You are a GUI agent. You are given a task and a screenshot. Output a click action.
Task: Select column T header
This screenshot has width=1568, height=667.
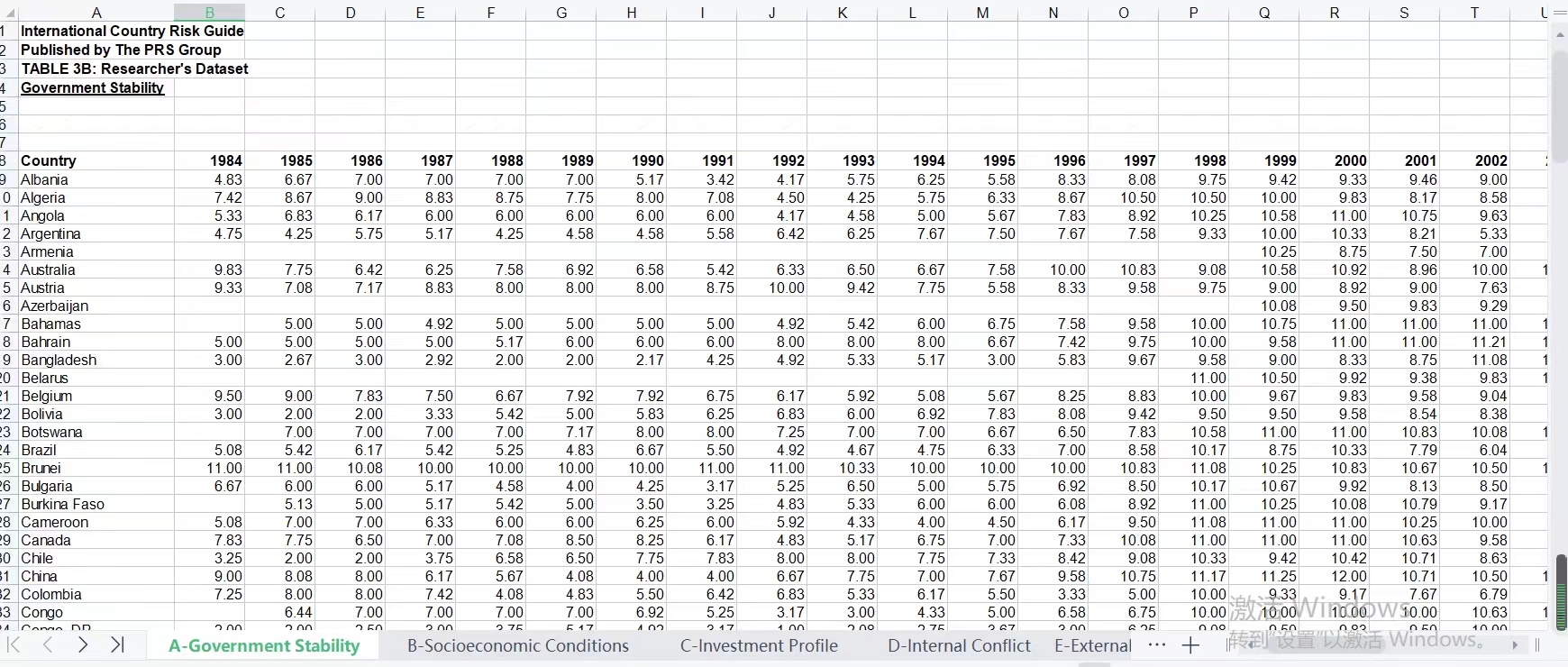click(1475, 13)
